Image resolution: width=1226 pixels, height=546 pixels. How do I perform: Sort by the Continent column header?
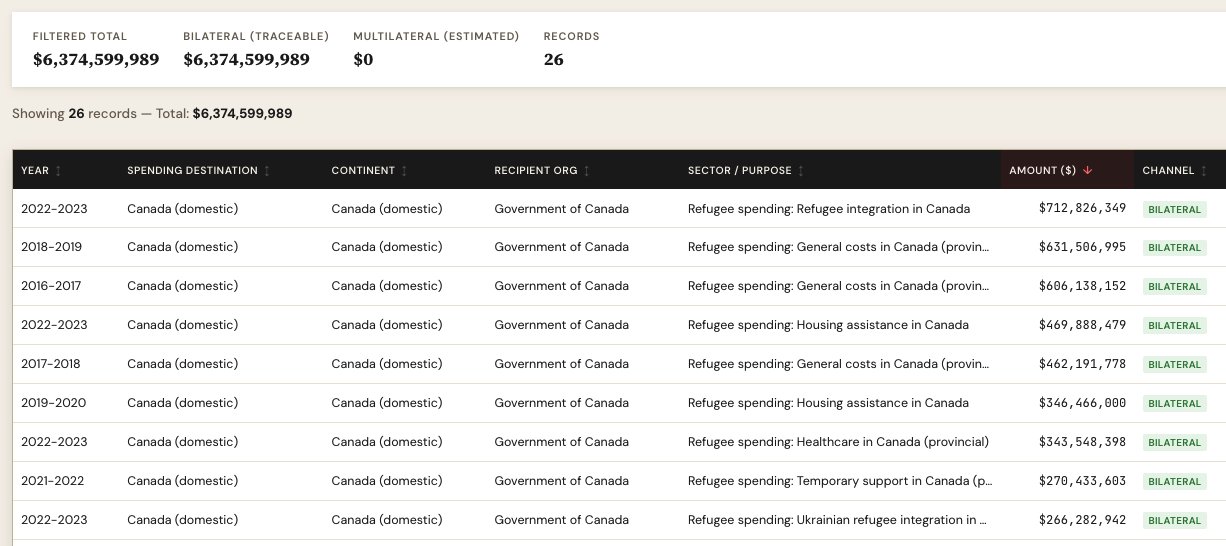(x=362, y=171)
